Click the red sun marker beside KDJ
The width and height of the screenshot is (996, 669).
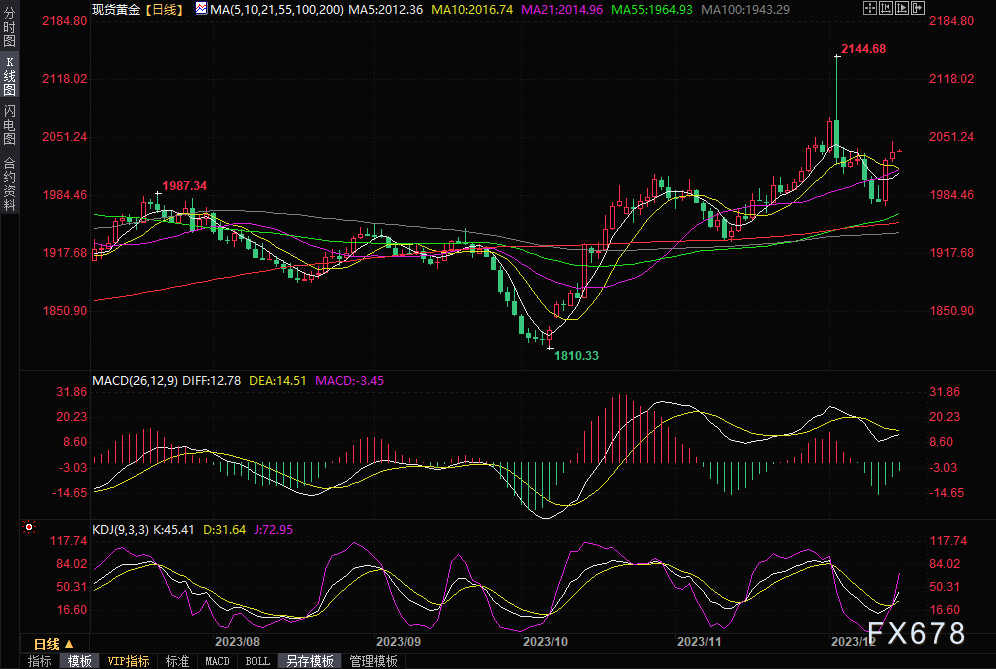pyautogui.click(x=28, y=527)
